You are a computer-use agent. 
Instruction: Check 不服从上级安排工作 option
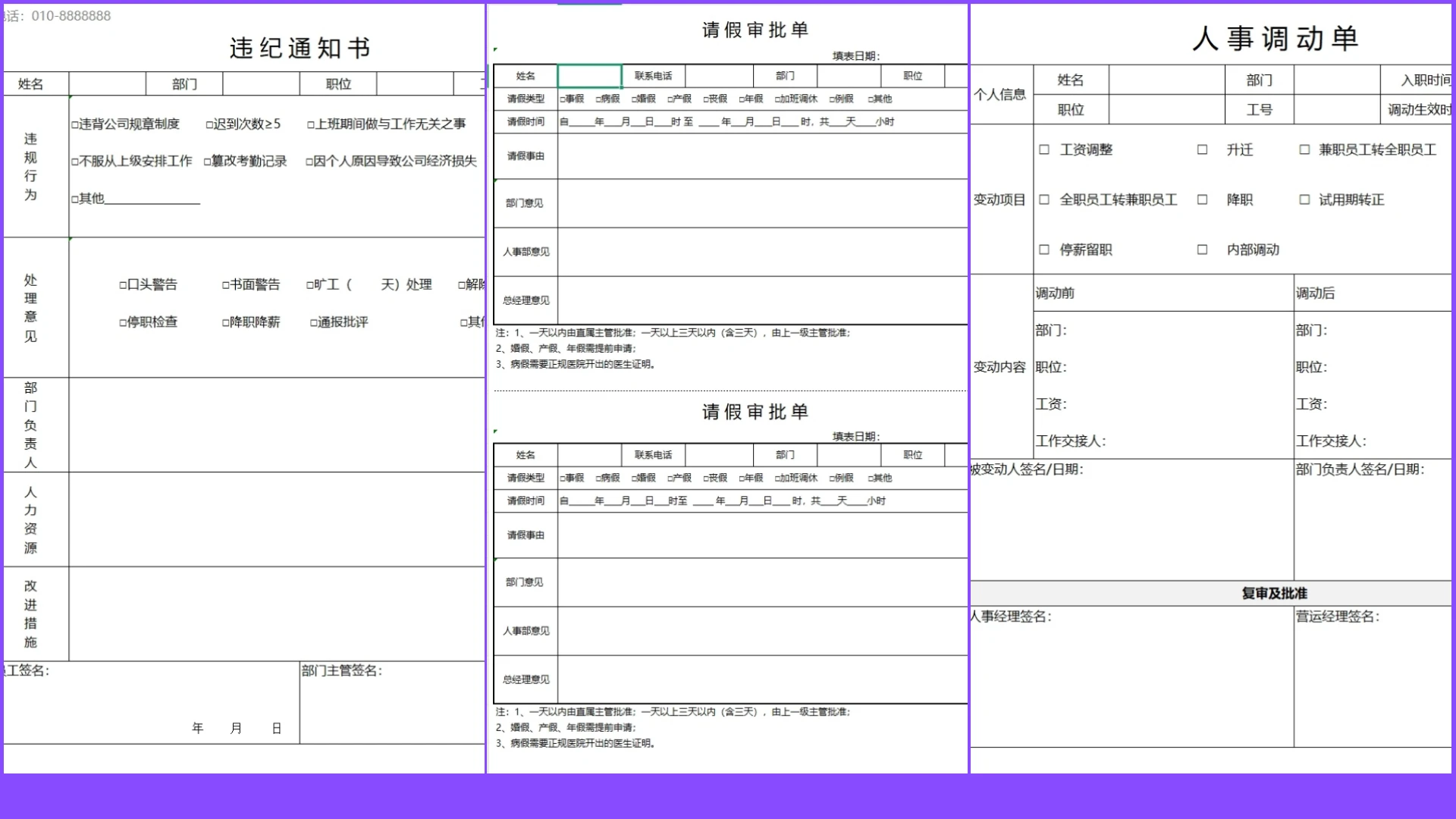coord(75,162)
